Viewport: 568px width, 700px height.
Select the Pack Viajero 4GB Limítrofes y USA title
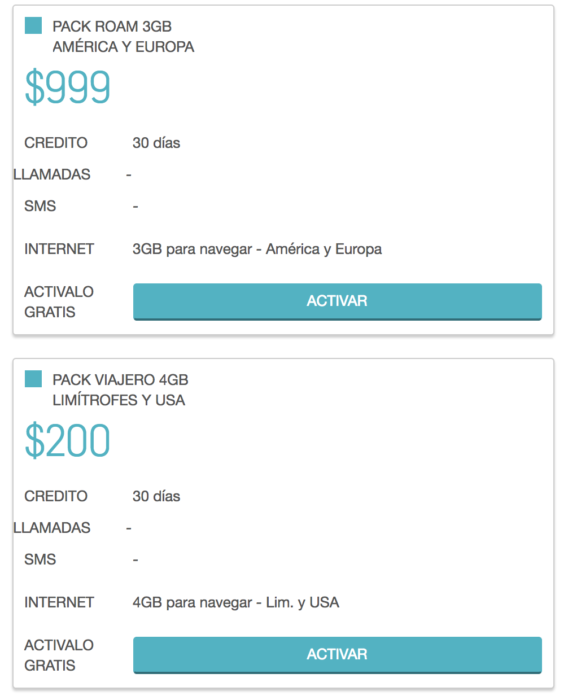click(x=120, y=390)
